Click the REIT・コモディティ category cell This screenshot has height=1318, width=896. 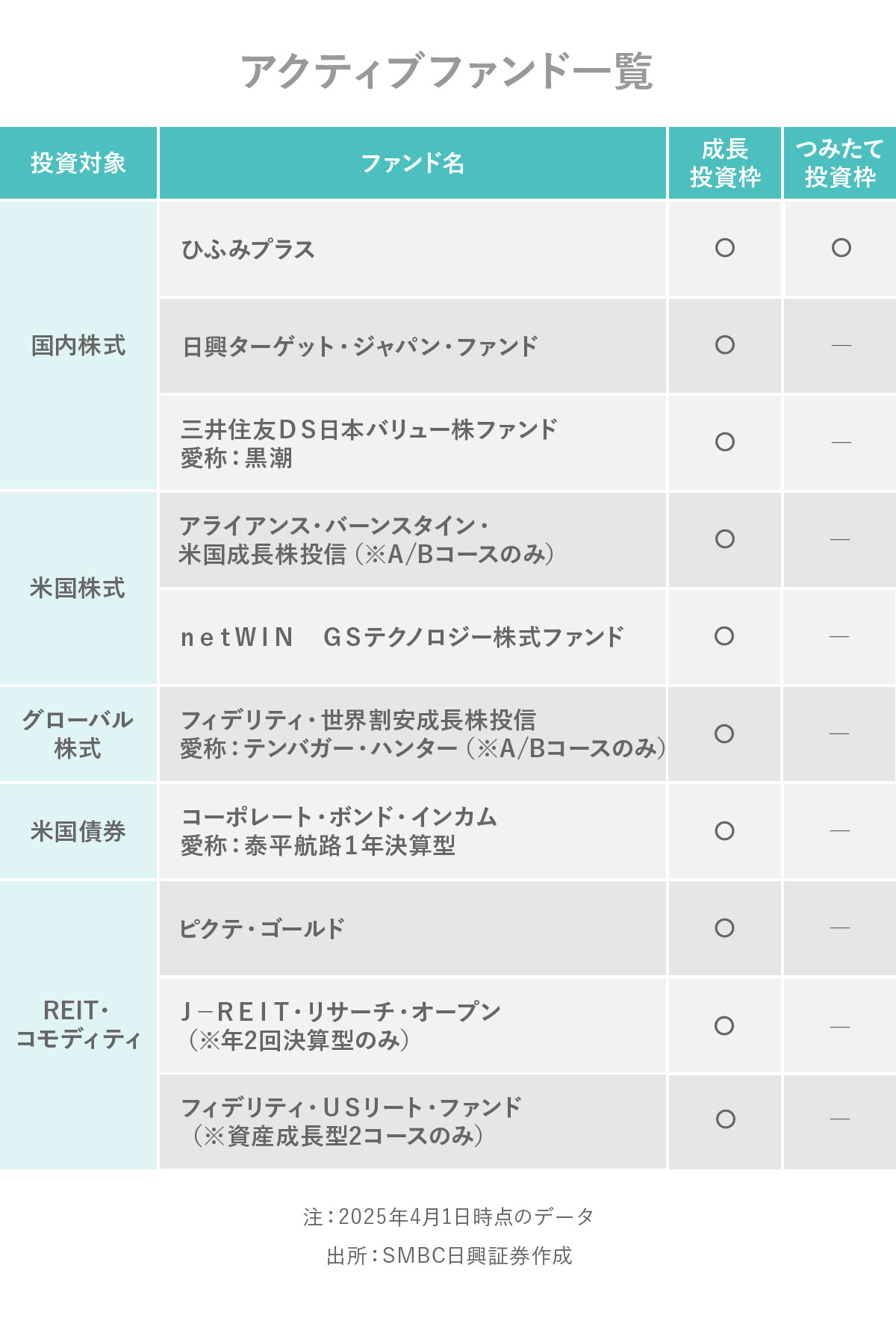78,1025
